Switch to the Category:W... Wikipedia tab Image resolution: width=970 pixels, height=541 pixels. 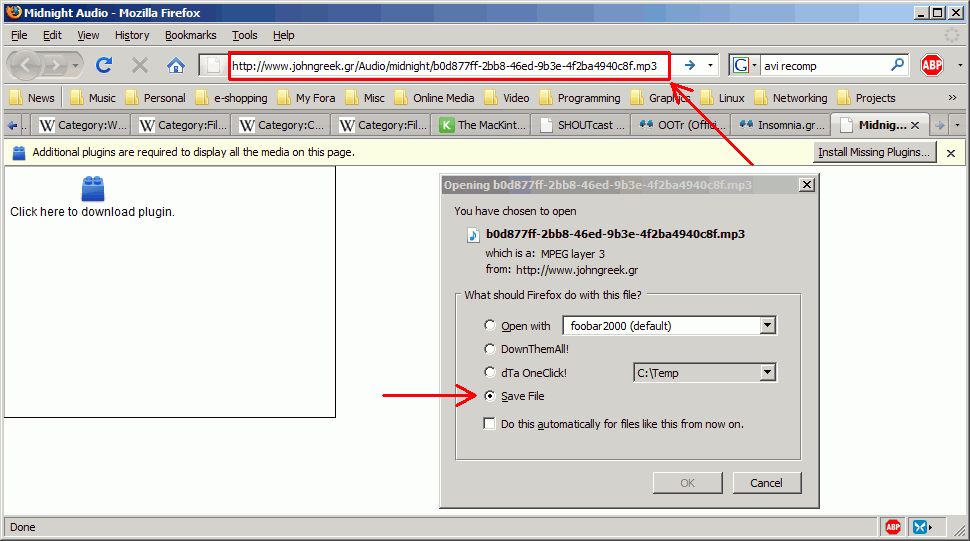point(82,125)
